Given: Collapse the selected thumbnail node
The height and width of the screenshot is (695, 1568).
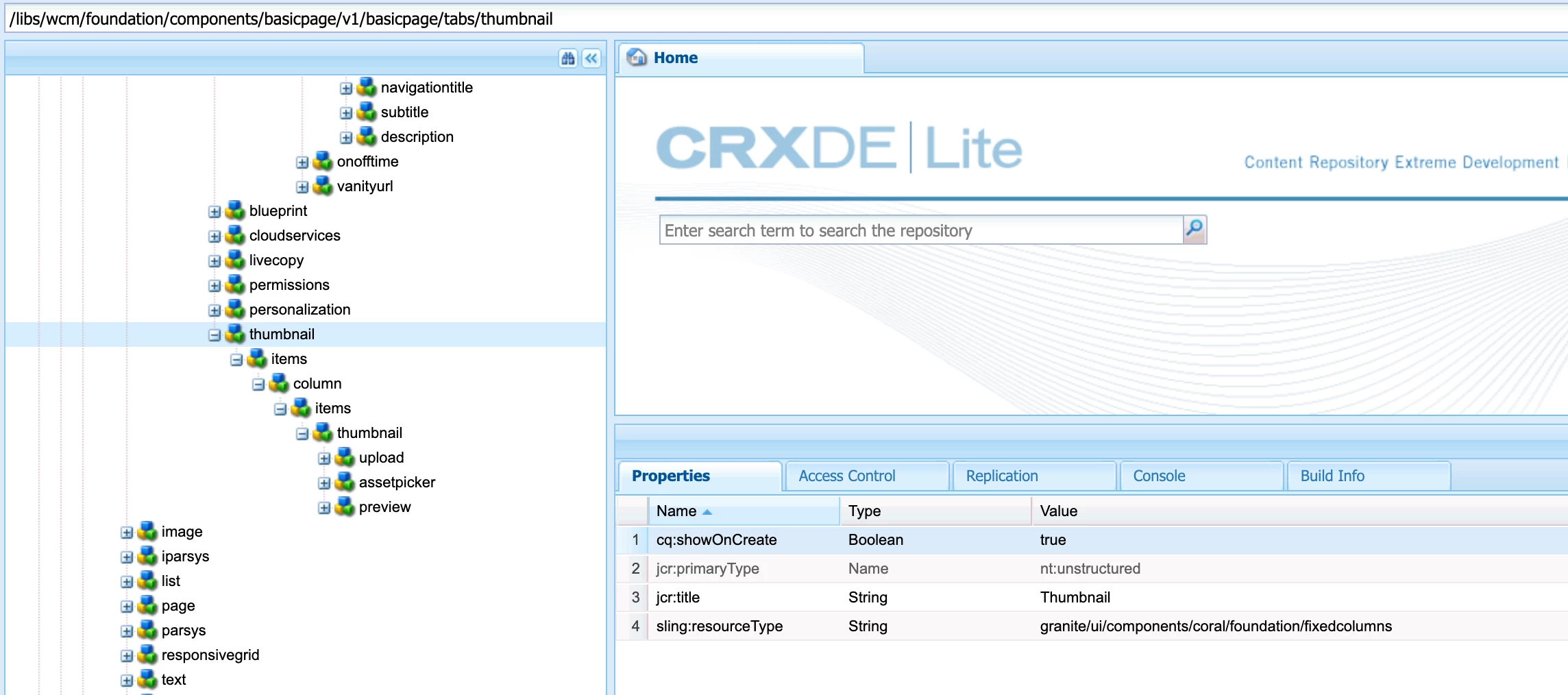Looking at the screenshot, I should click(x=215, y=335).
